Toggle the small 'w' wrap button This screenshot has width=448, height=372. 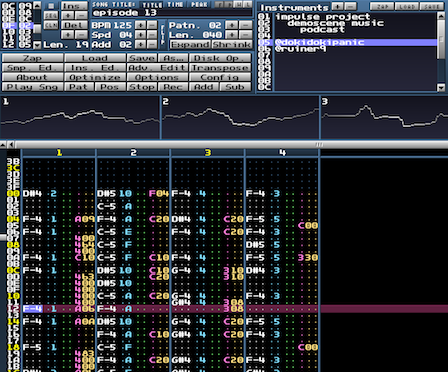pos(238,4)
